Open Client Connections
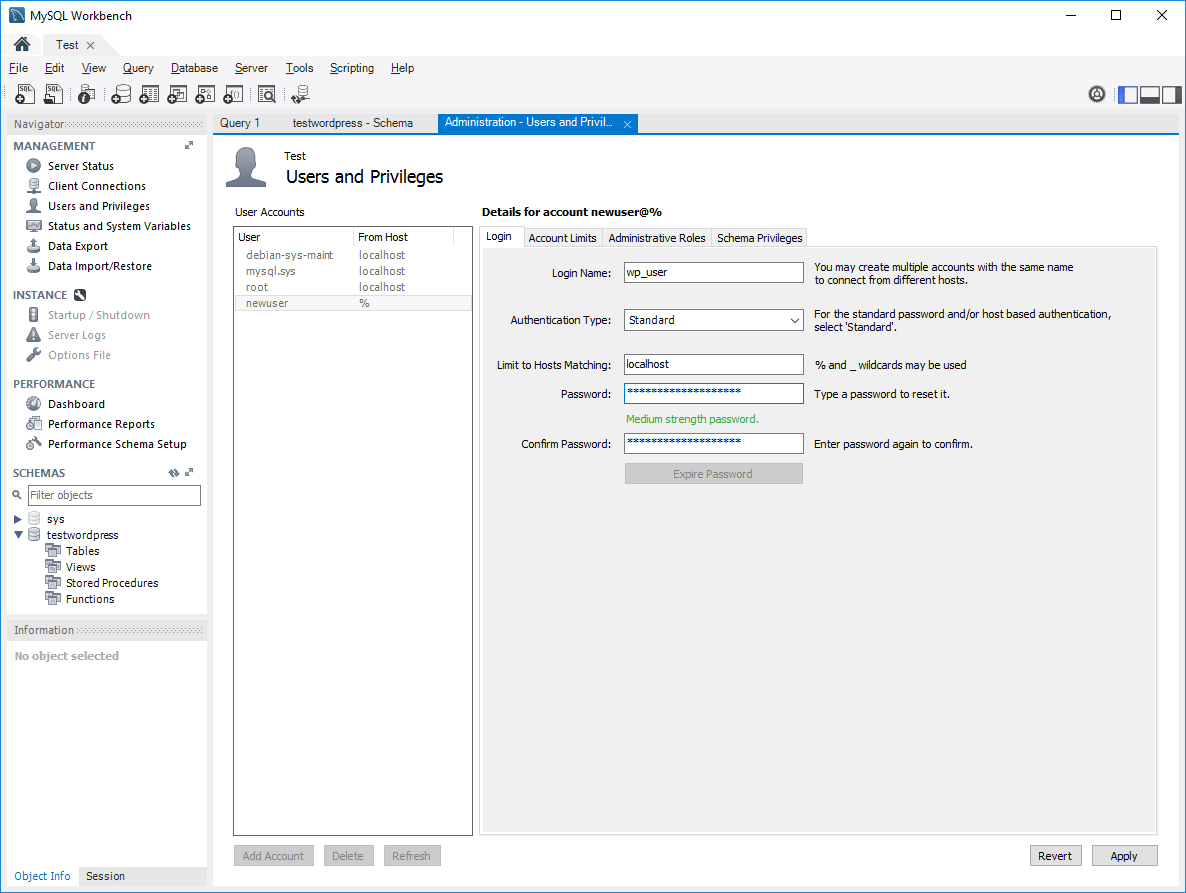This screenshot has height=893, width=1186. 97,186
